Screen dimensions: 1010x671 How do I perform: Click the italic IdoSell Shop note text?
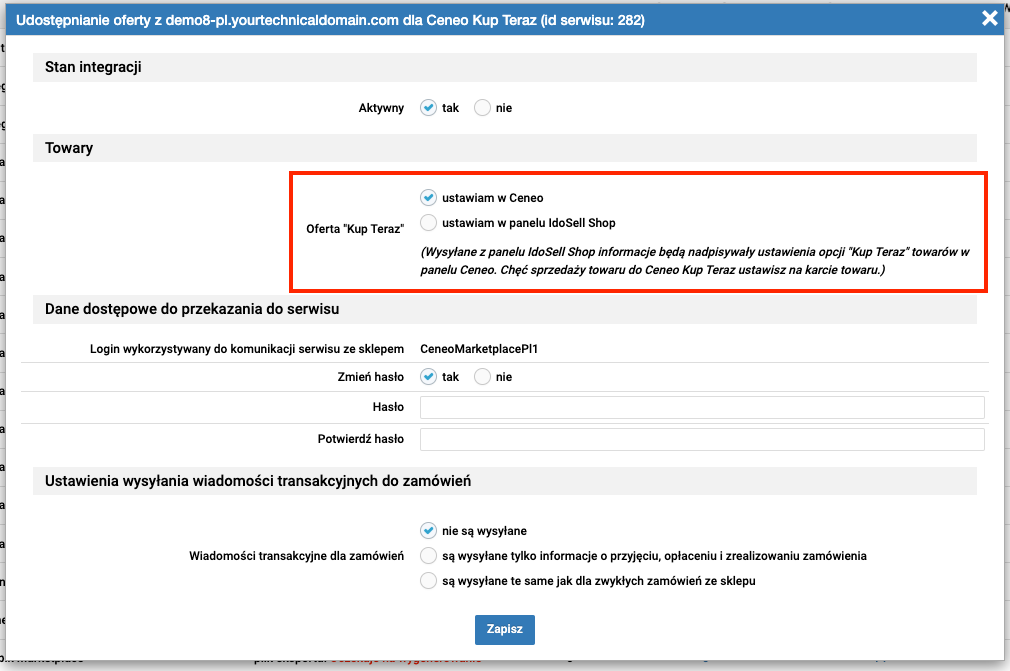click(x=695, y=261)
